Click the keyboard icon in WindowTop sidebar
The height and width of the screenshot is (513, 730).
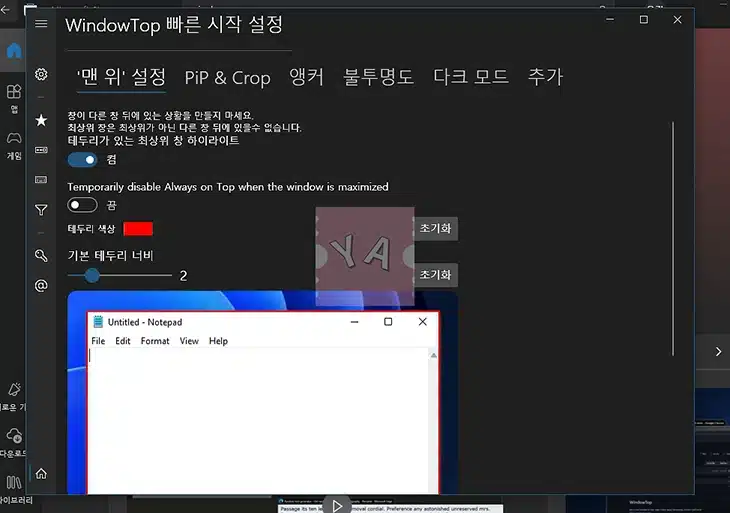click(41, 180)
